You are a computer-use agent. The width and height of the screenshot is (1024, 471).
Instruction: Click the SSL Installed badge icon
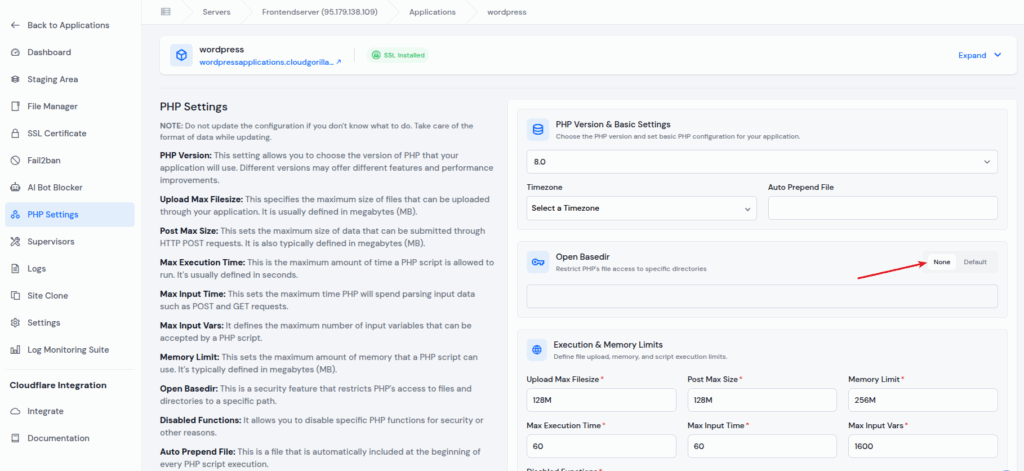tap(376, 56)
